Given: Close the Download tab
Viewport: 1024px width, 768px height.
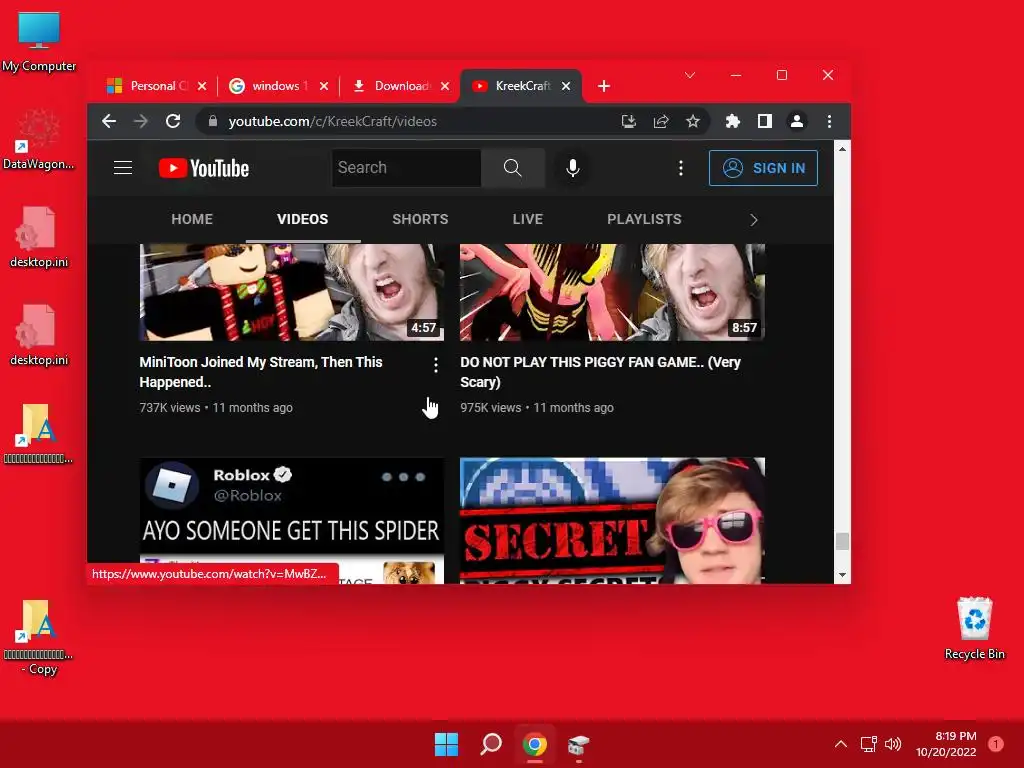Looking at the screenshot, I should tap(445, 86).
